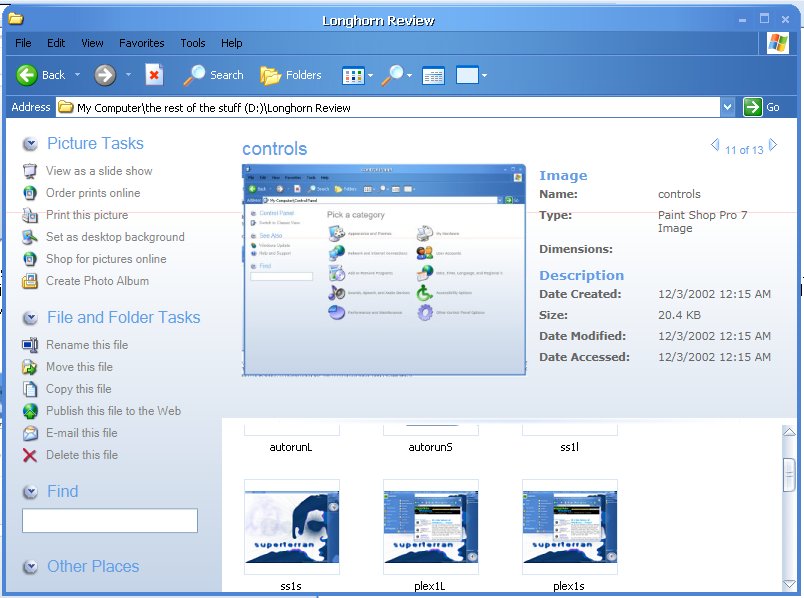
Task: Click the printer icon beside Print this picture
Action: pyautogui.click(x=30, y=215)
